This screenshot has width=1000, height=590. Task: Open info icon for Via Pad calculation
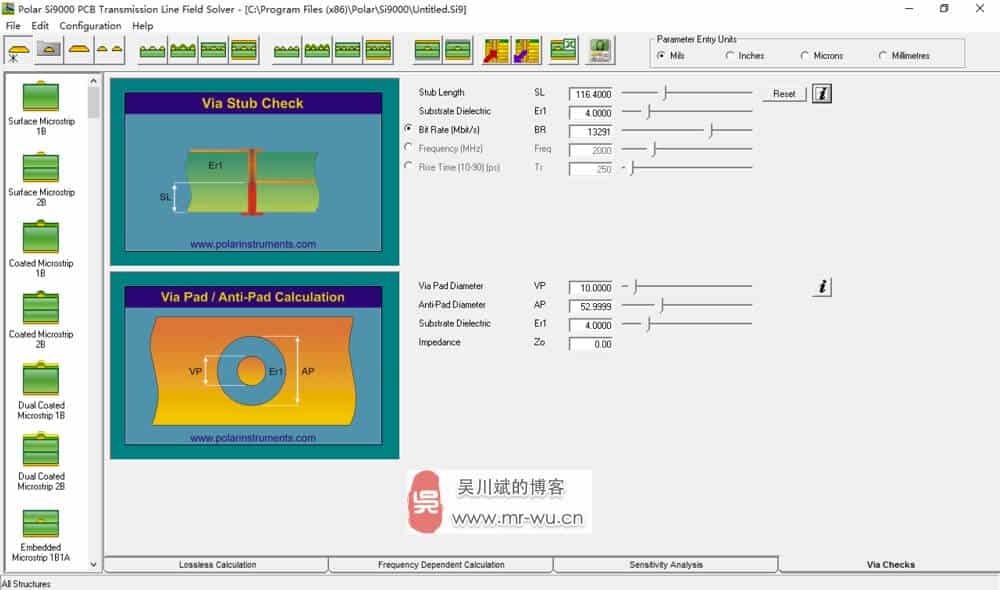pyautogui.click(x=821, y=287)
